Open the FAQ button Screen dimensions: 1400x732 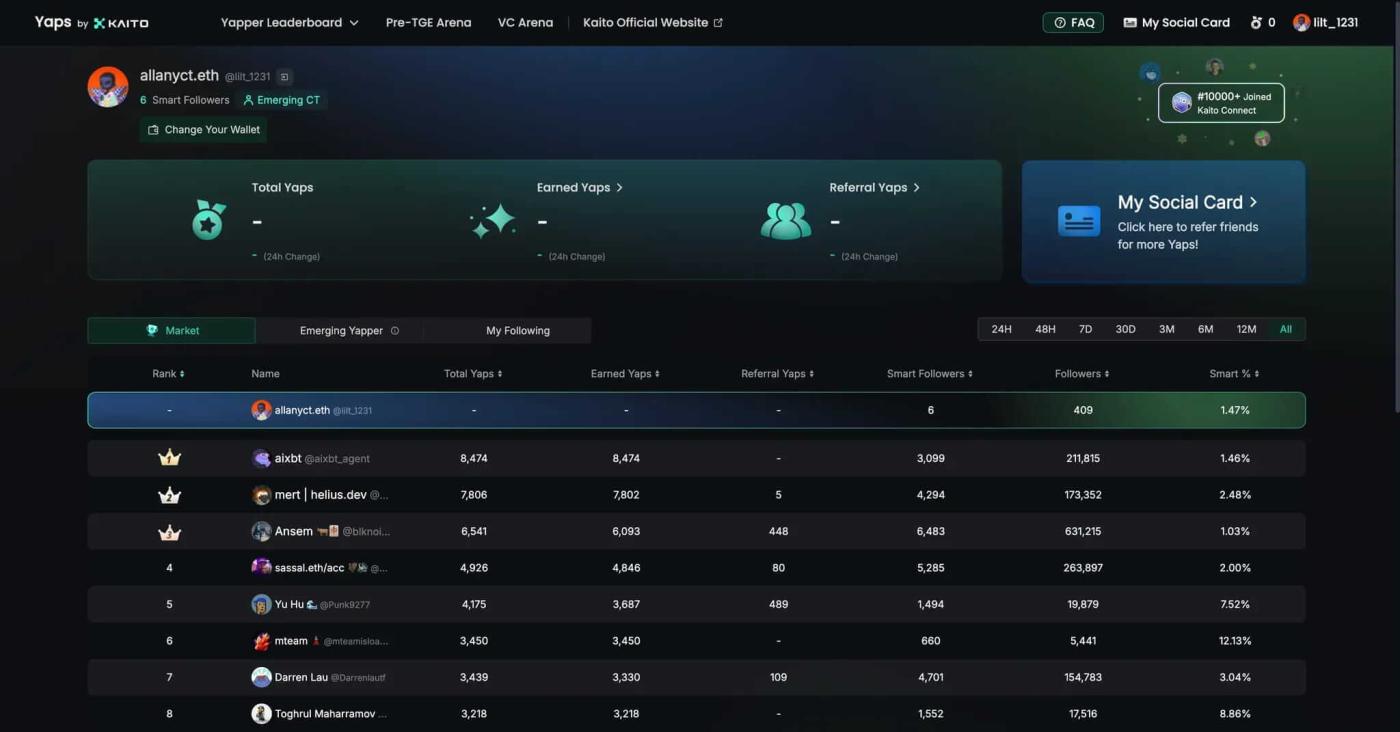[1073, 22]
